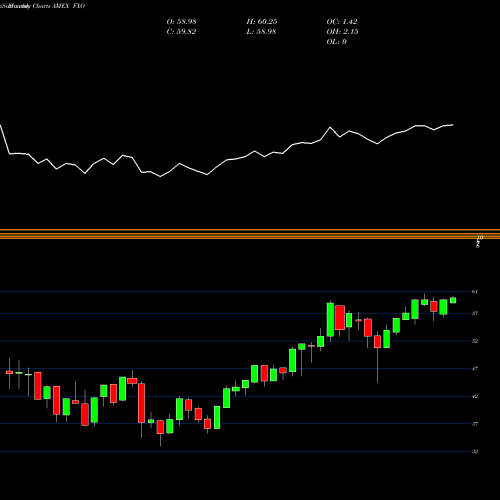Click the close price value C: 59.82
The image size is (500, 500).
181,32
